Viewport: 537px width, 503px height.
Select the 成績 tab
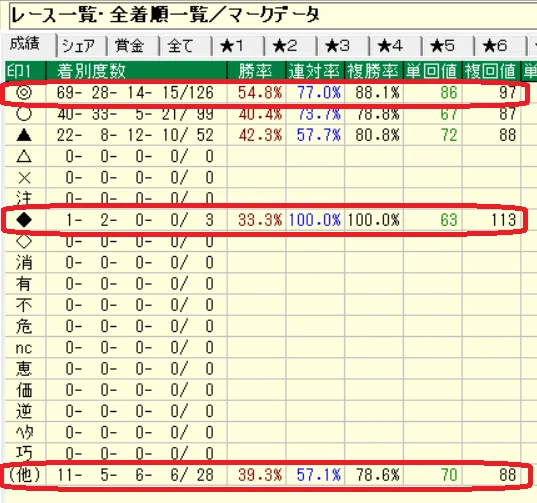29,45
